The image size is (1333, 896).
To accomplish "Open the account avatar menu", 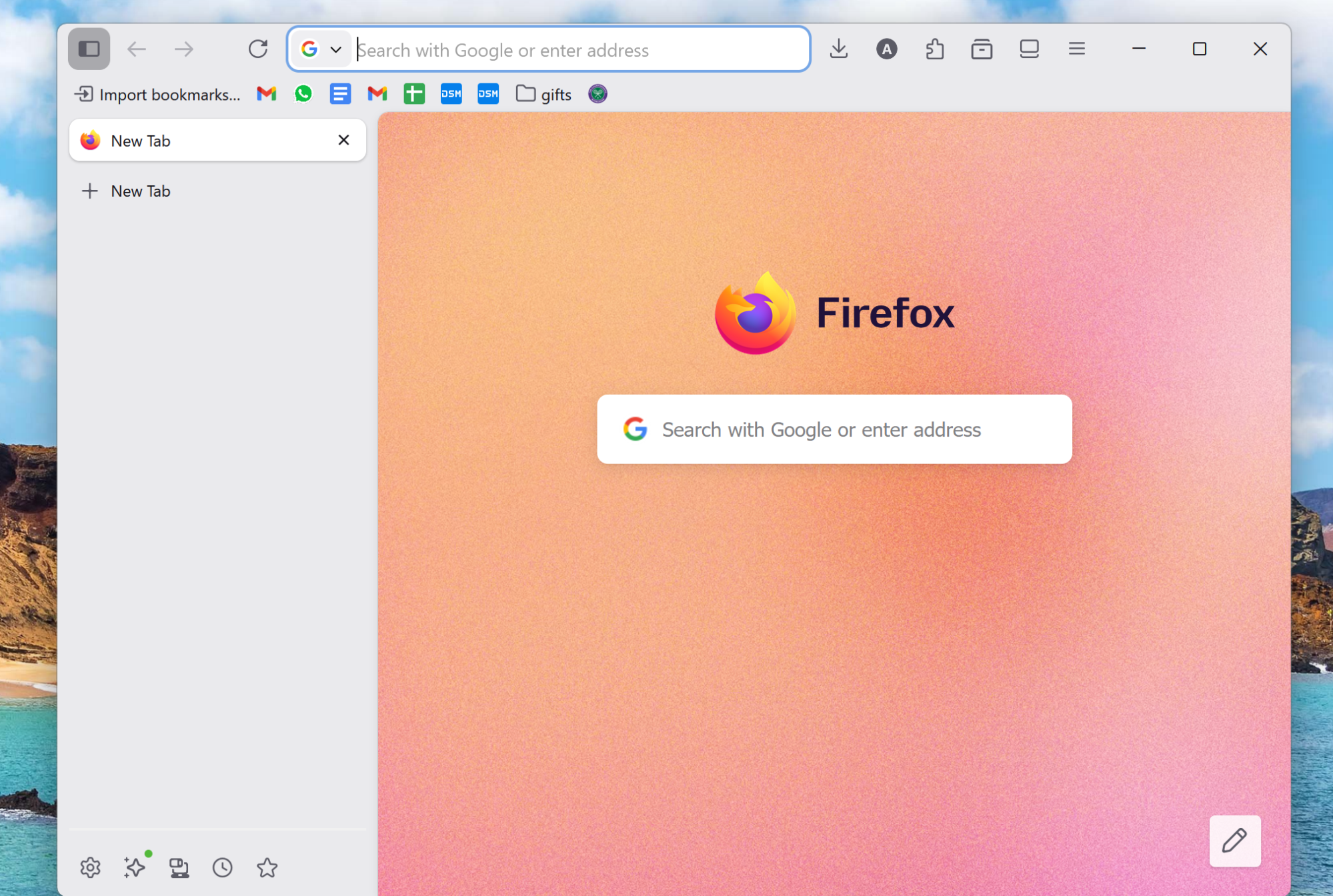I will (886, 49).
